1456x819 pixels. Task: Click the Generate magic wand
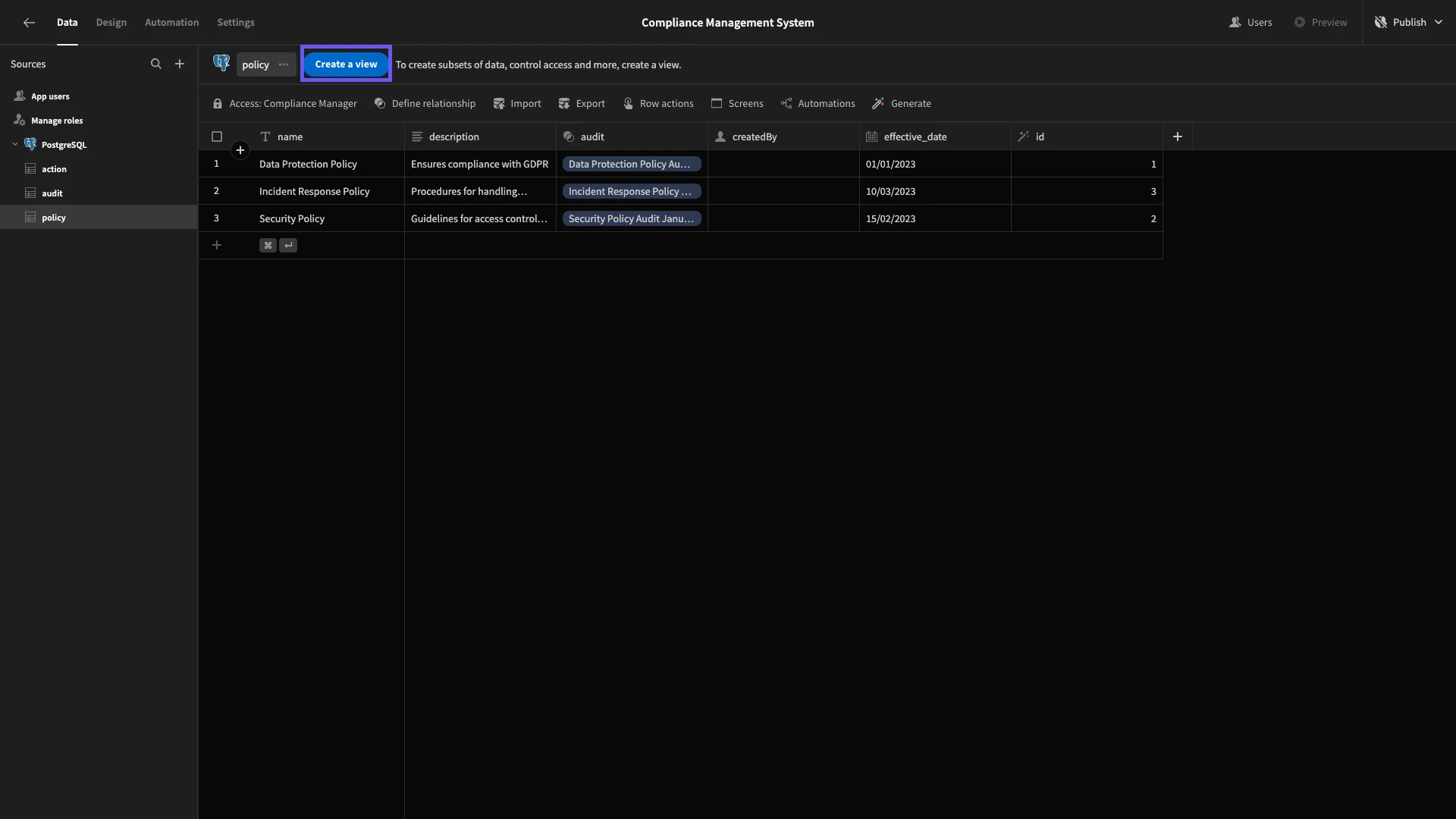click(x=902, y=104)
